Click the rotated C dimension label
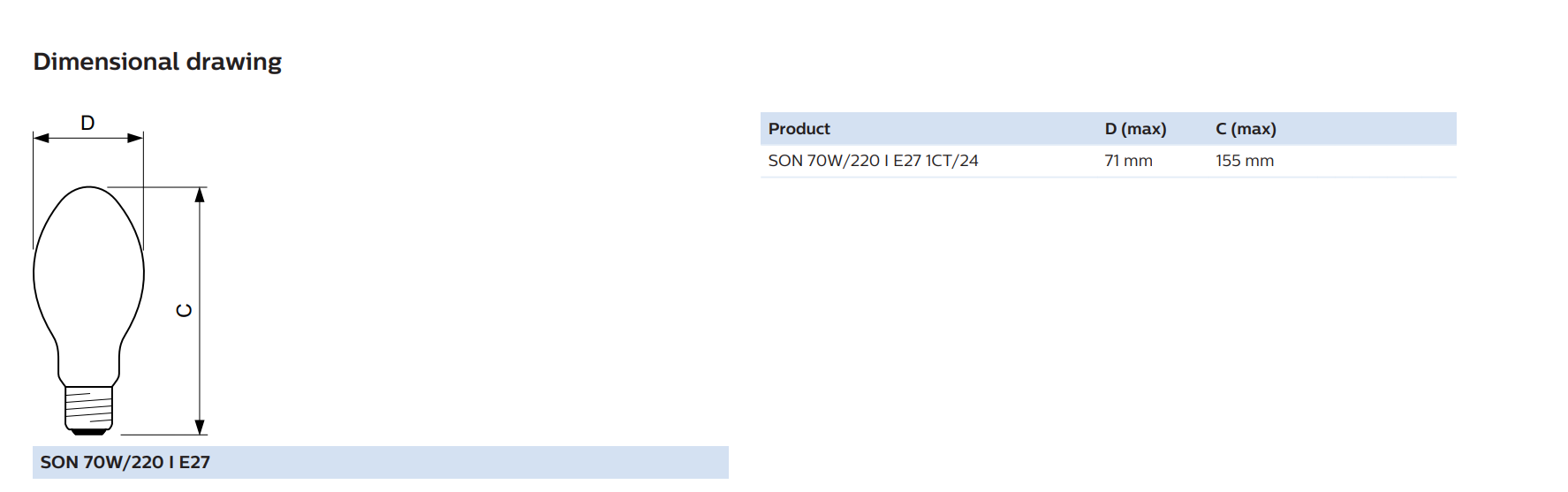The image size is (1568, 492). (185, 310)
